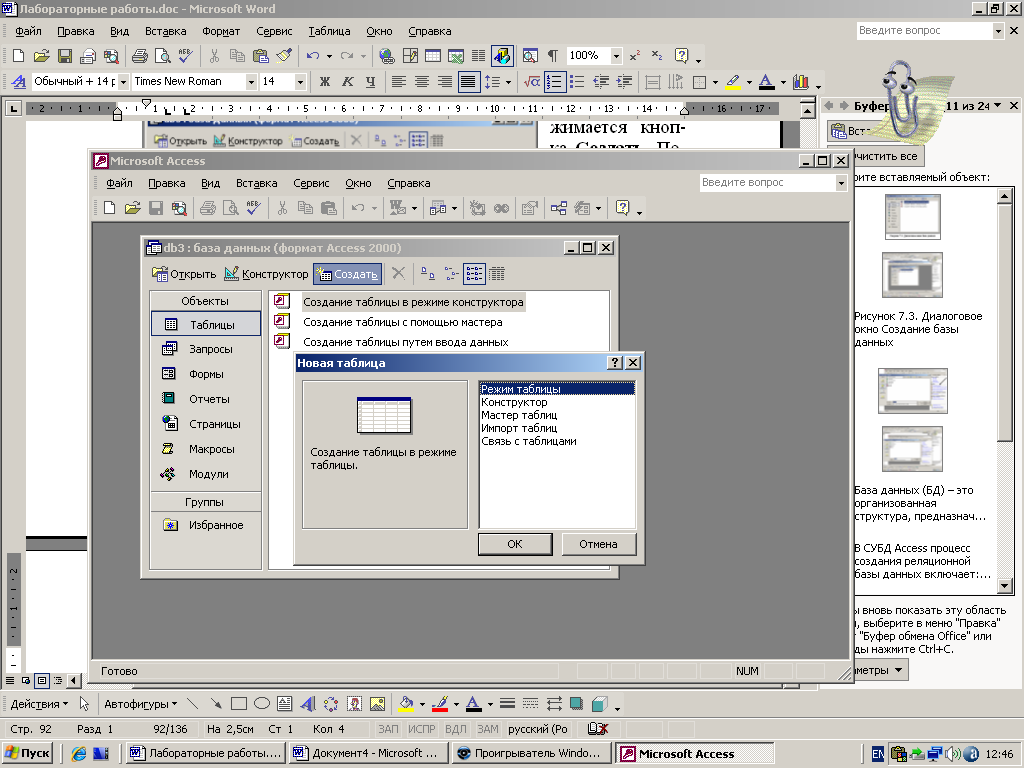The width and height of the screenshot is (1024, 768).
Task: Select the Oval tool in drawing toolbar
Action: (x=262, y=704)
